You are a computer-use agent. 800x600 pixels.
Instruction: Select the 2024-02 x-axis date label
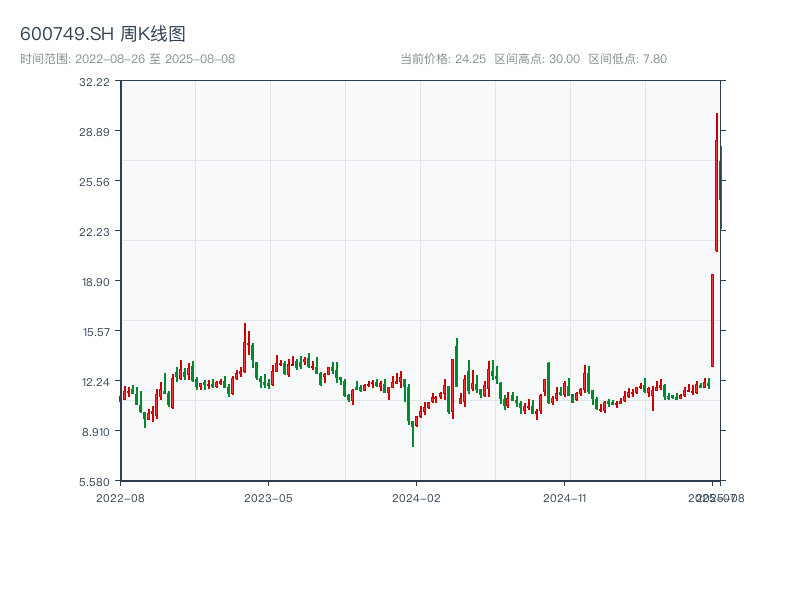[417, 497]
